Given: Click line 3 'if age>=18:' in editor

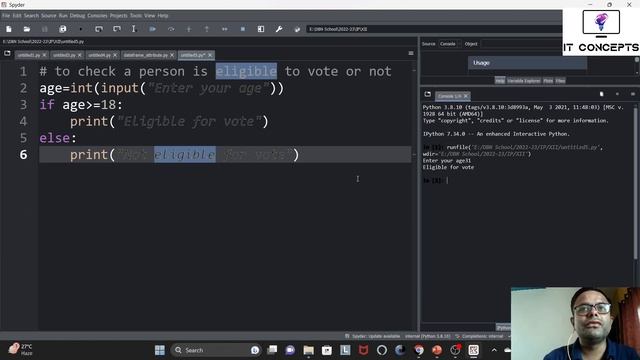Looking at the screenshot, I should tap(81, 105).
